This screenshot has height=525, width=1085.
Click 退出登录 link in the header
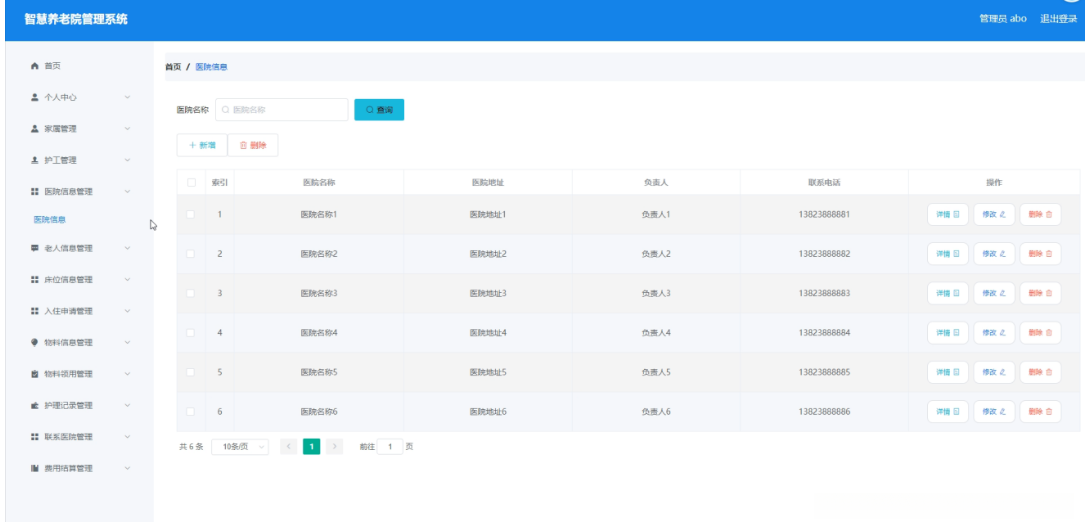(1059, 19)
